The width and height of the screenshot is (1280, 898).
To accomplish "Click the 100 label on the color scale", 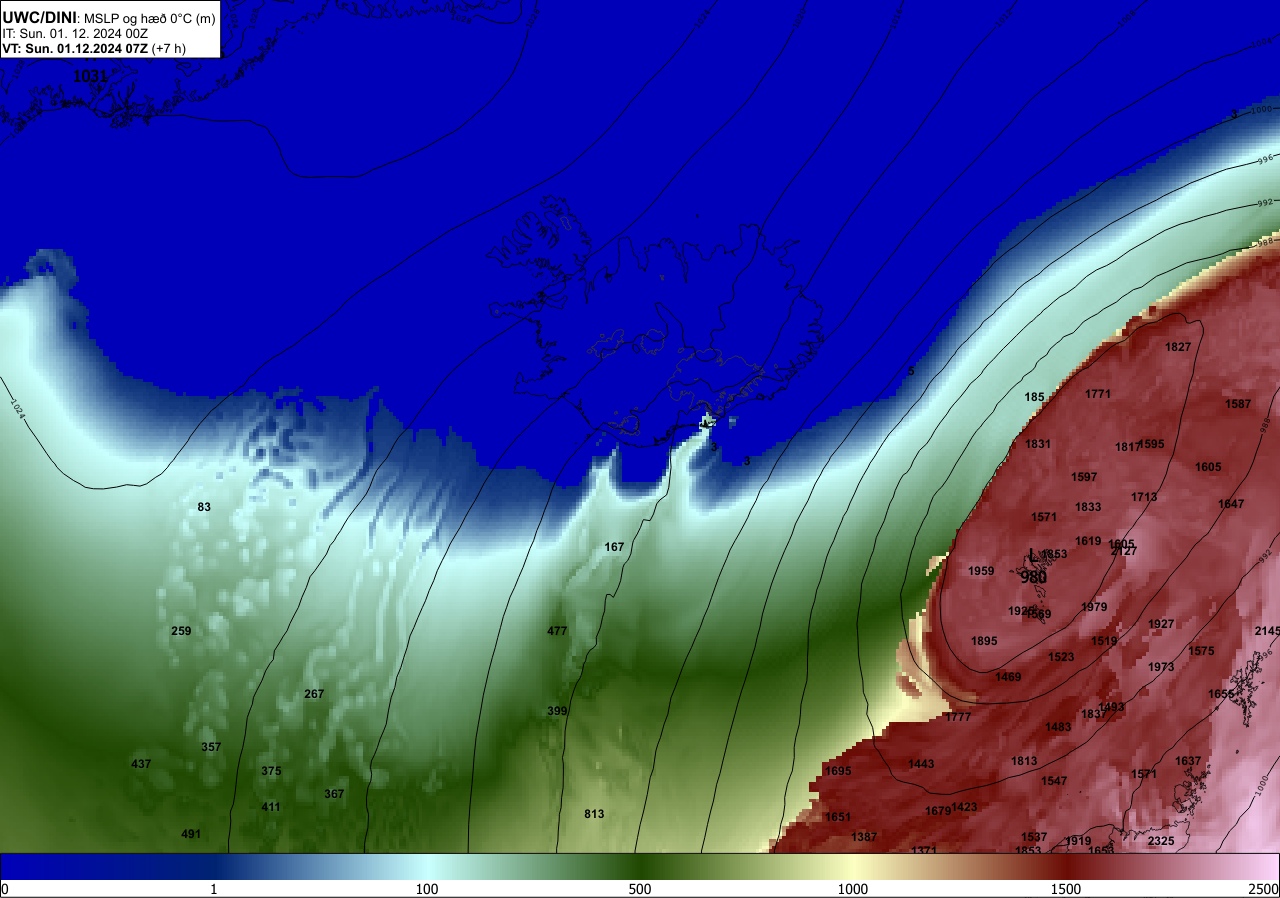I will pyautogui.click(x=427, y=889).
